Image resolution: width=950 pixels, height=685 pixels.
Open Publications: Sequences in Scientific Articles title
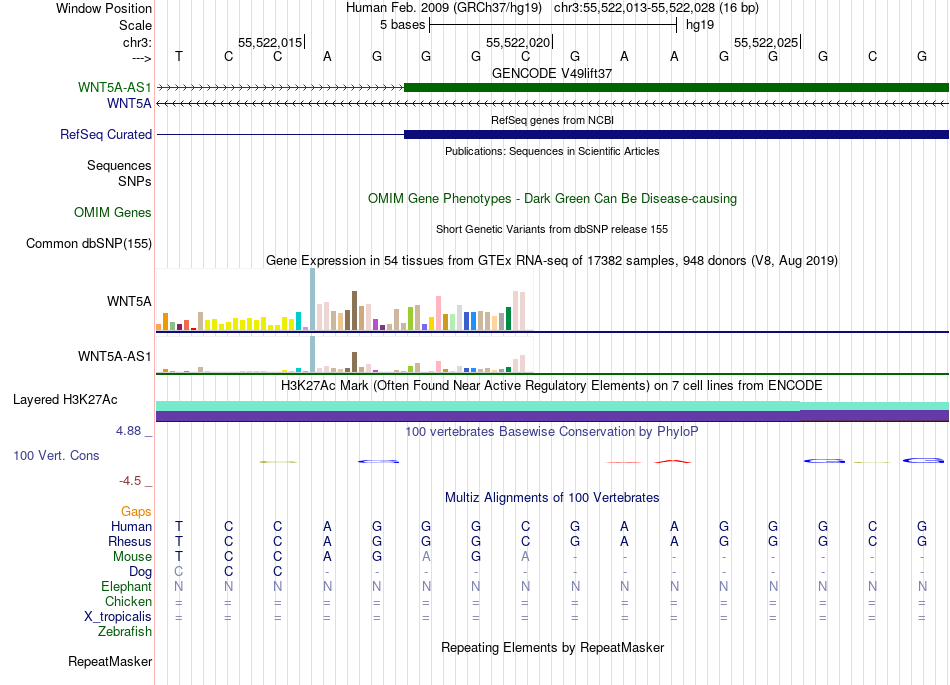coord(552,151)
